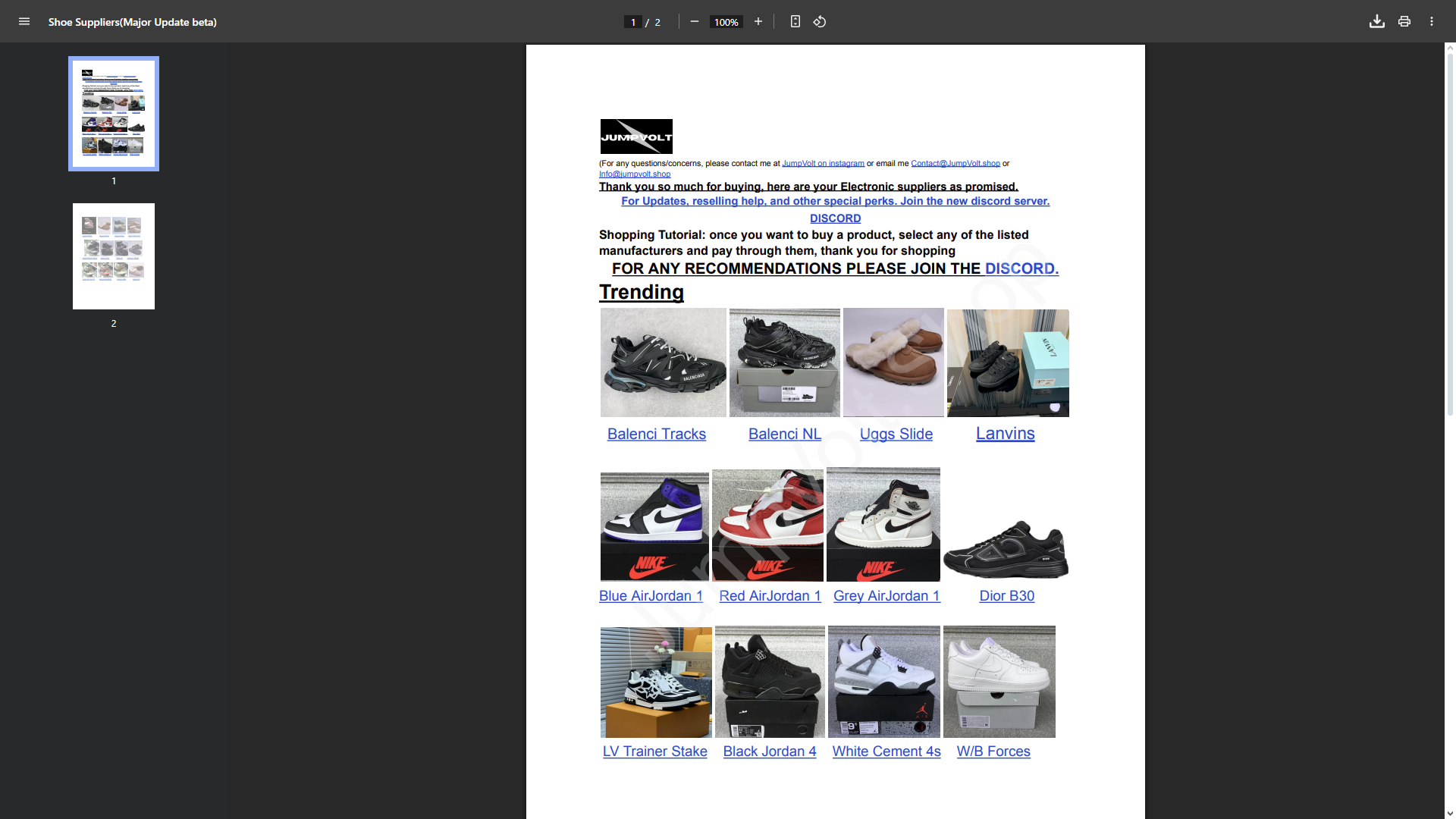1456x819 pixels.
Task: Click the Dior B30 link
Action: click(1006, 596)
